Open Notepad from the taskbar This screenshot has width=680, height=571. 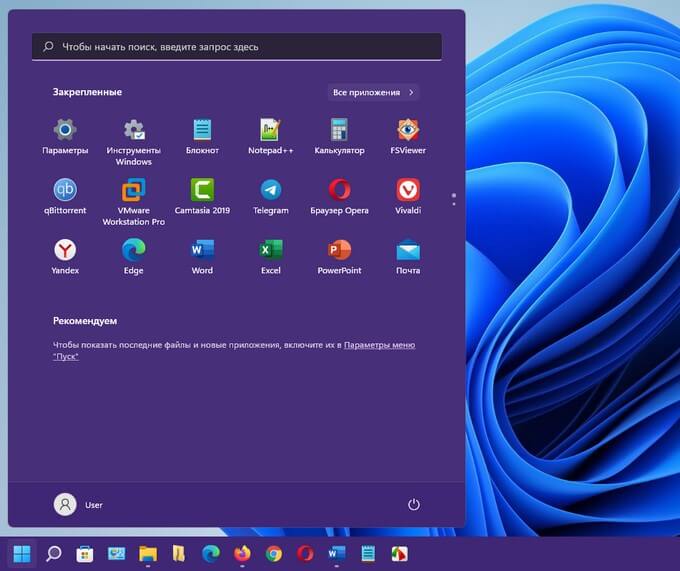[x=368, y=554]
